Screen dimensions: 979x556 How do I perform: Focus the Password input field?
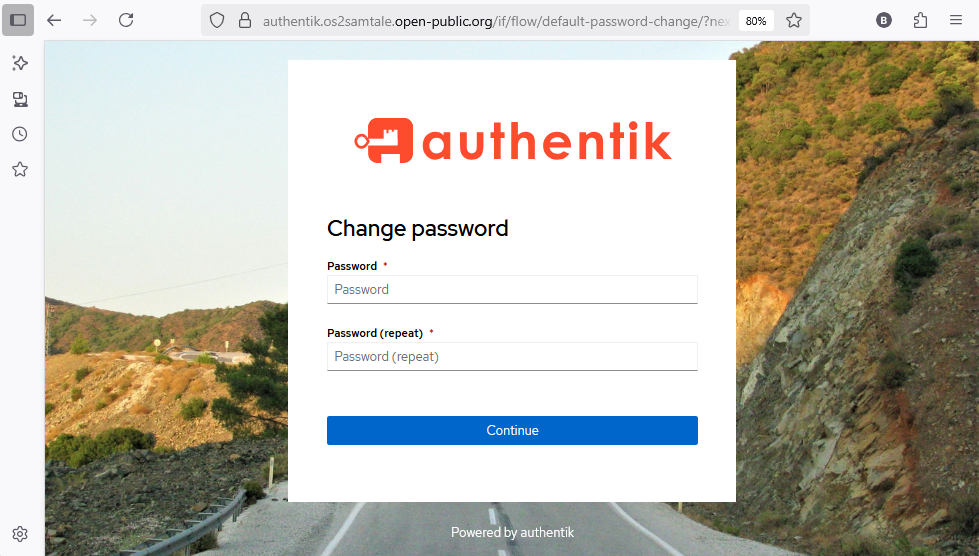512,290
